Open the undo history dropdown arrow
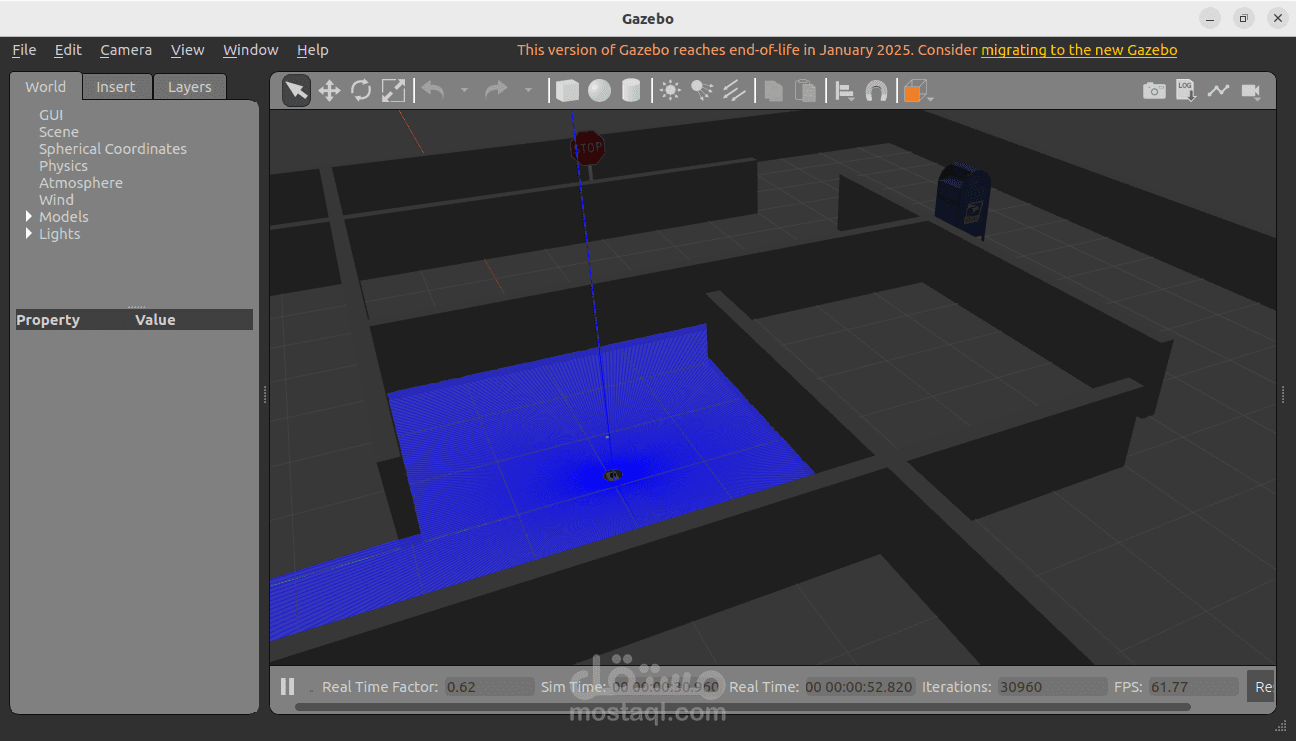 click(464, 91)
